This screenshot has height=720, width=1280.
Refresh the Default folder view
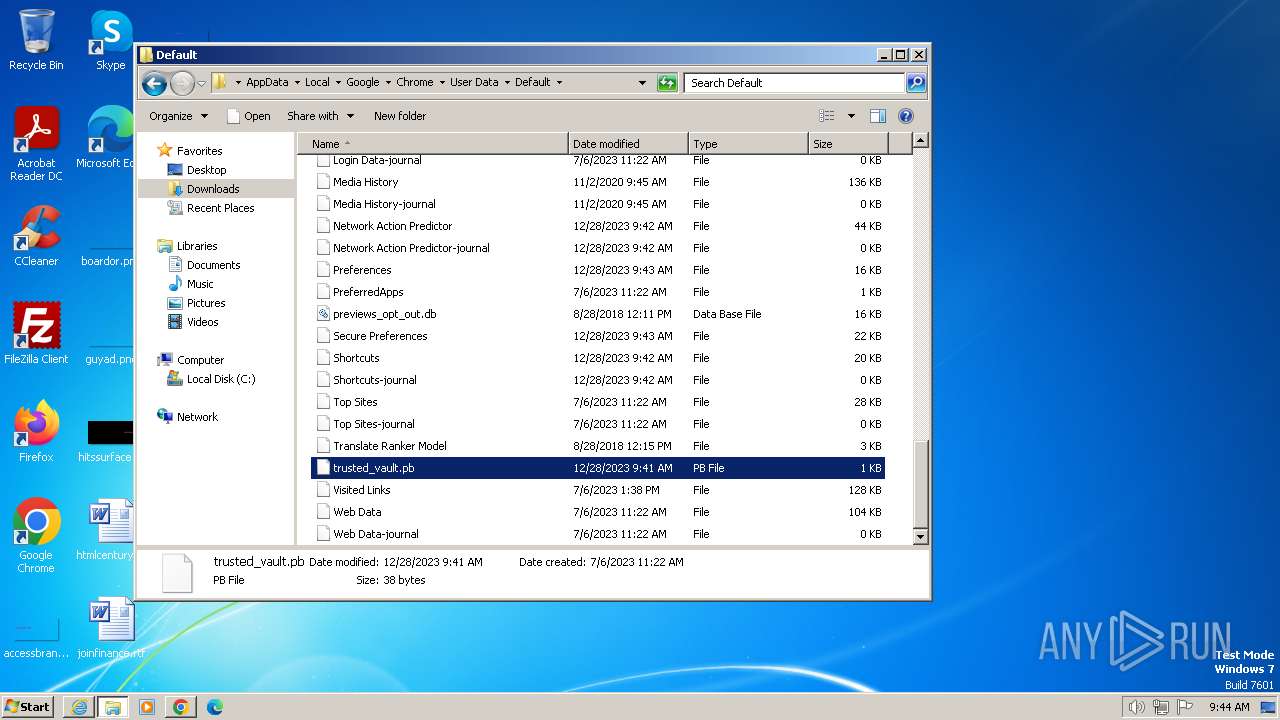point(667,83)
